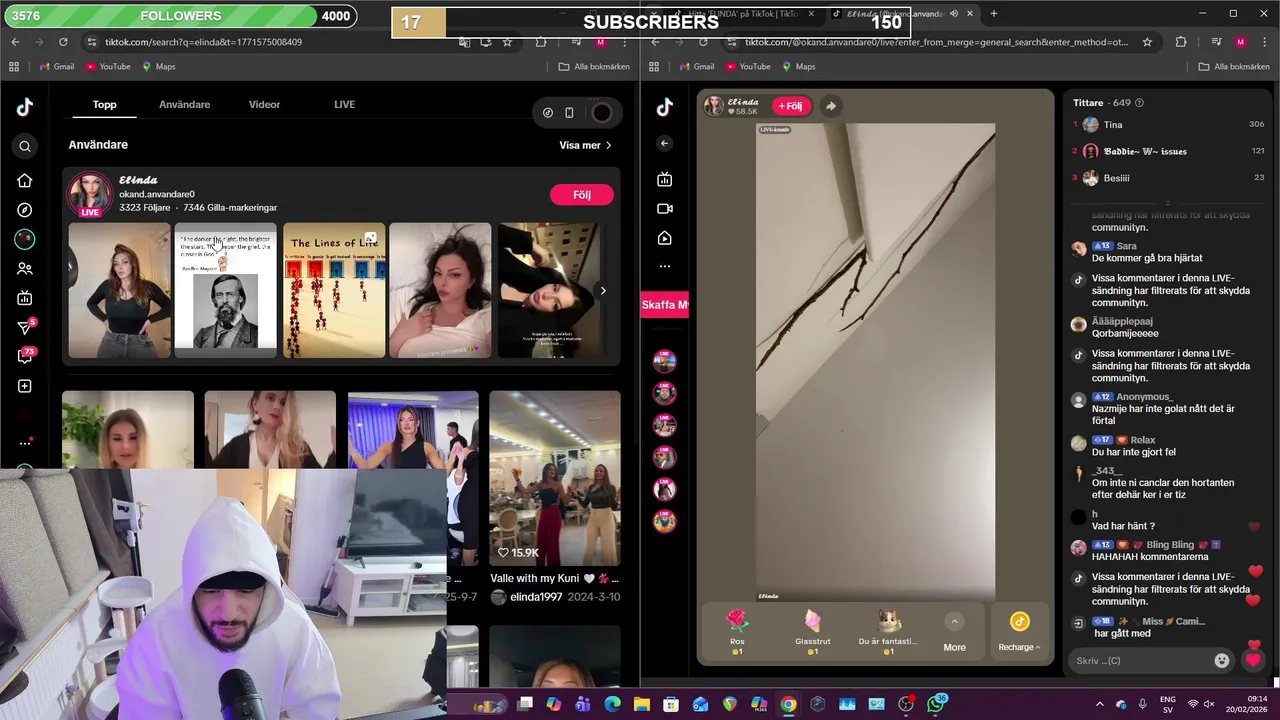This screenshot has height=720, width=1280.
Task: Click + Följ in the live stream header
Action: [x=790, y=106]
